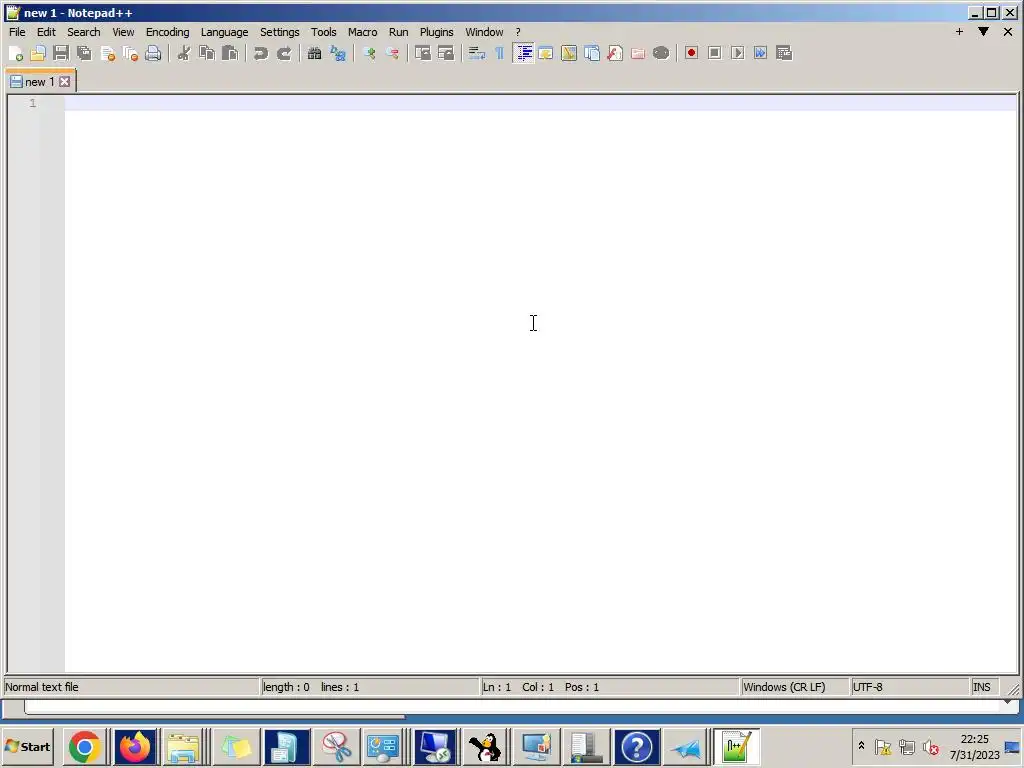Close the 'new 1' tab with its X

65,82
